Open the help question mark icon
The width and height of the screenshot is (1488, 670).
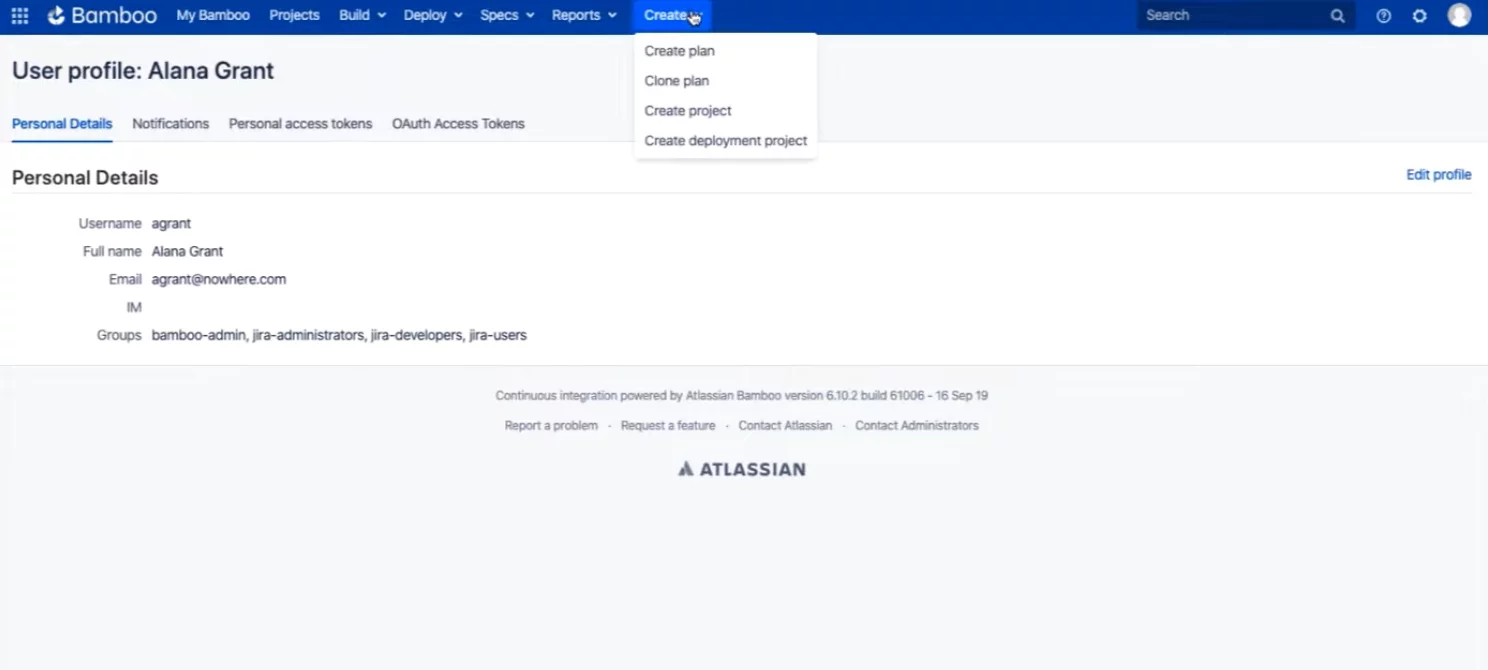point(1383,16)
